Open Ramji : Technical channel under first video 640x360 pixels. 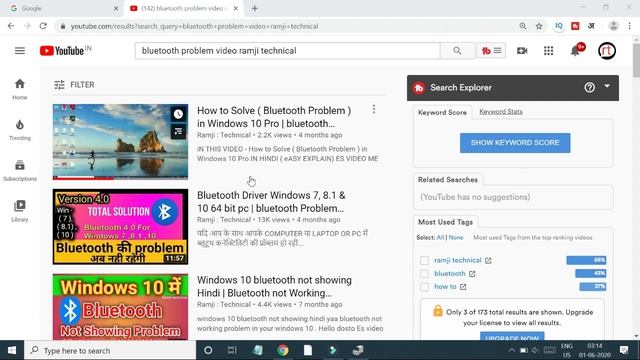pos(224,135)
